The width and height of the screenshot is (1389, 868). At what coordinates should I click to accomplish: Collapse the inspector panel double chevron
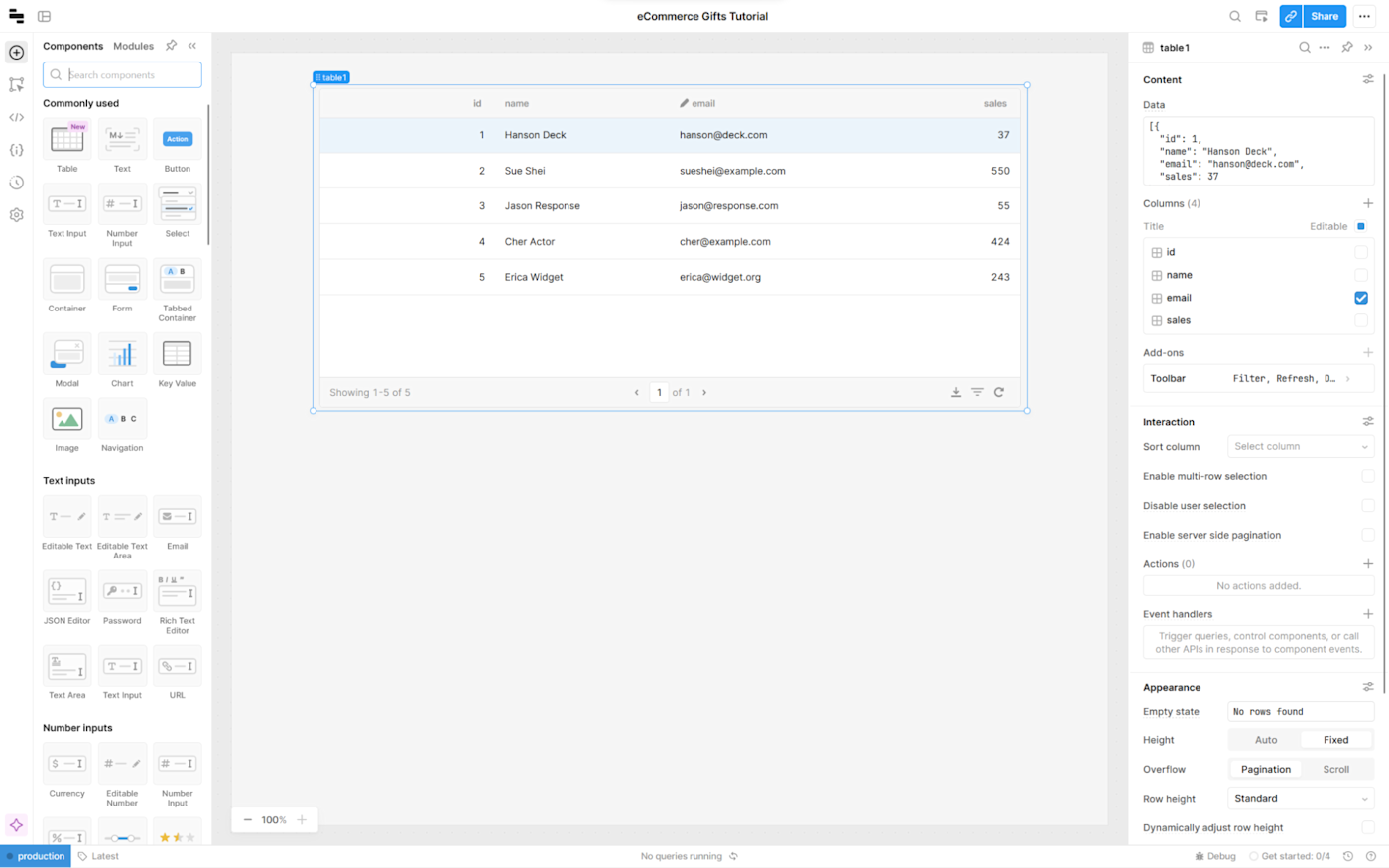tap(1368, 48)
